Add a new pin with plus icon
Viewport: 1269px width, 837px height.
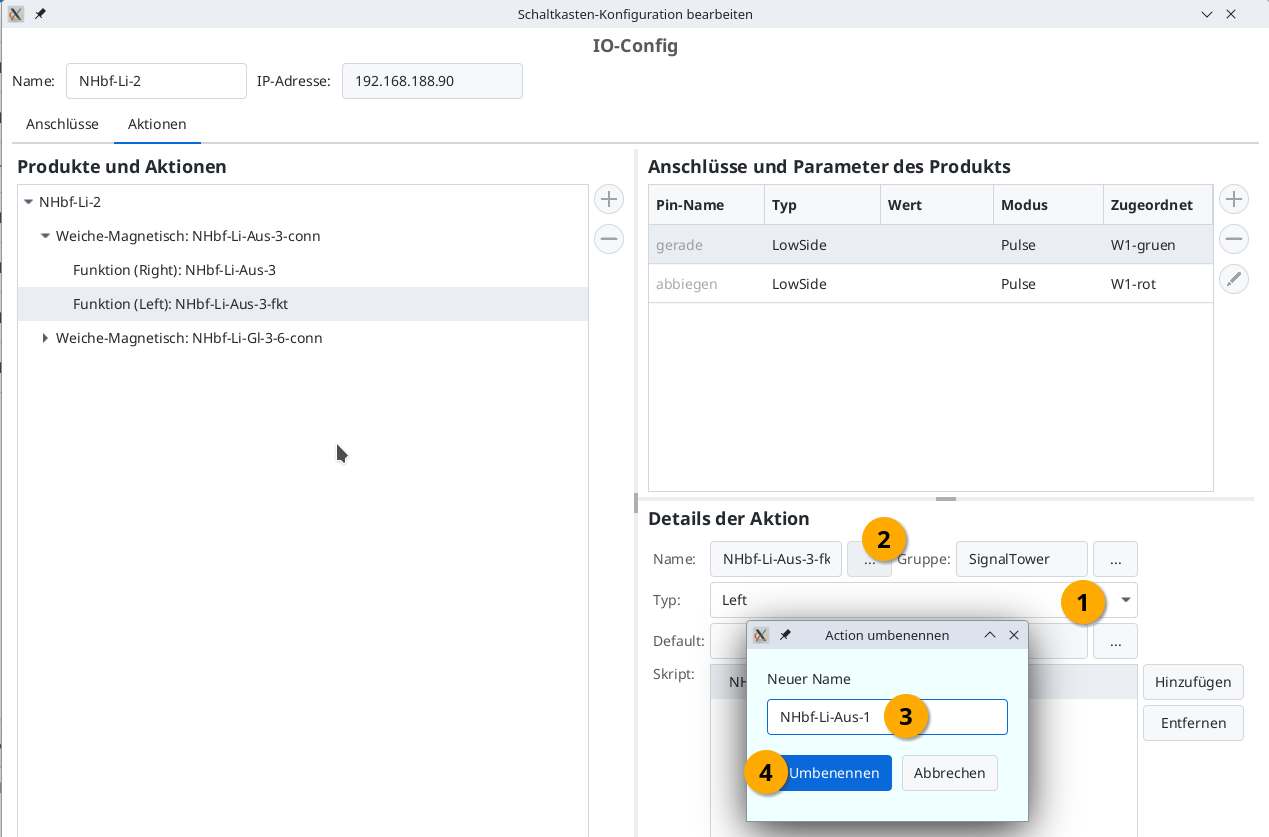coord(1235,199)
